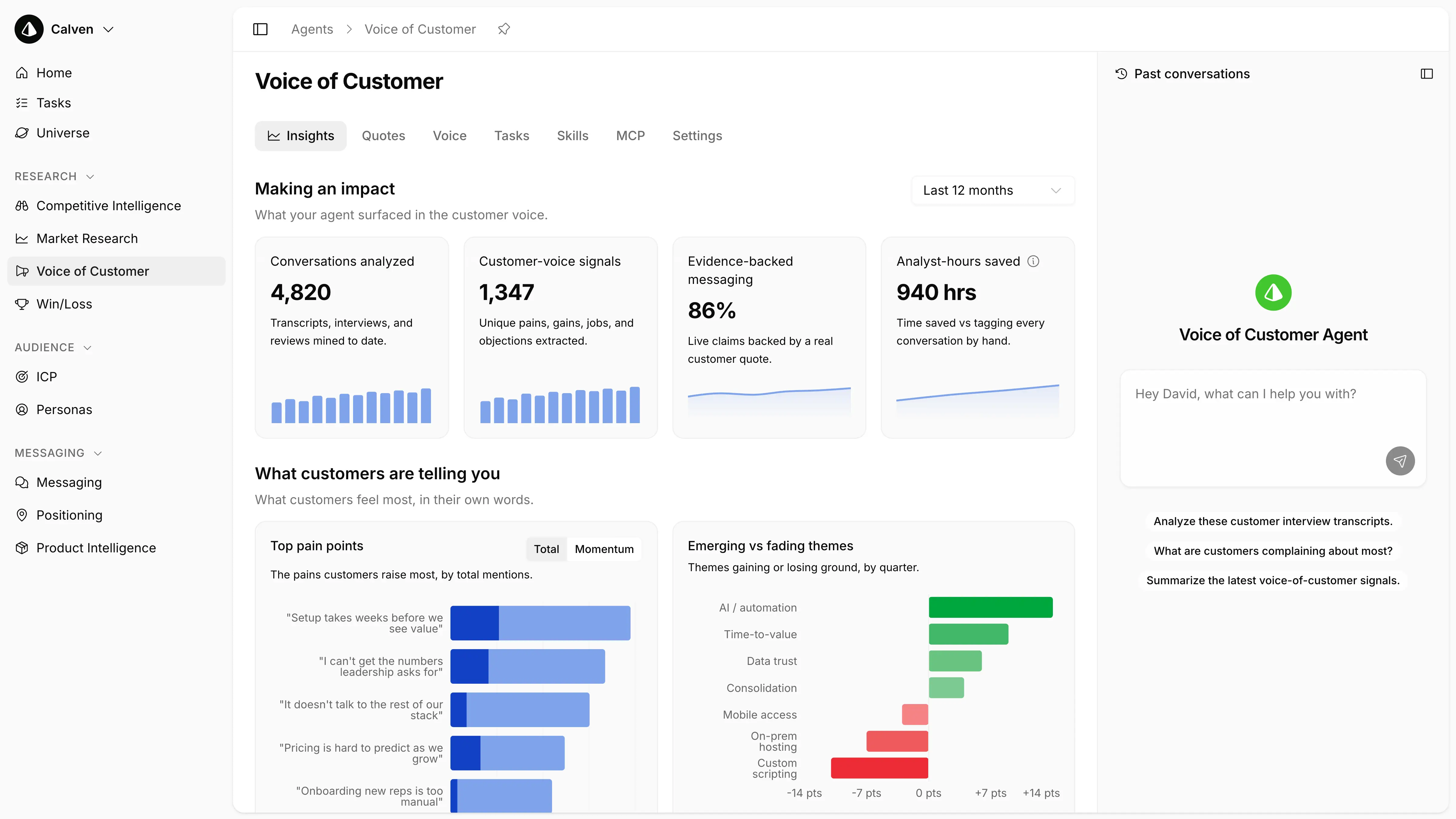Click the Home icon in sidebar
This screenshot has height=819, width=1456.
point(22,73)
